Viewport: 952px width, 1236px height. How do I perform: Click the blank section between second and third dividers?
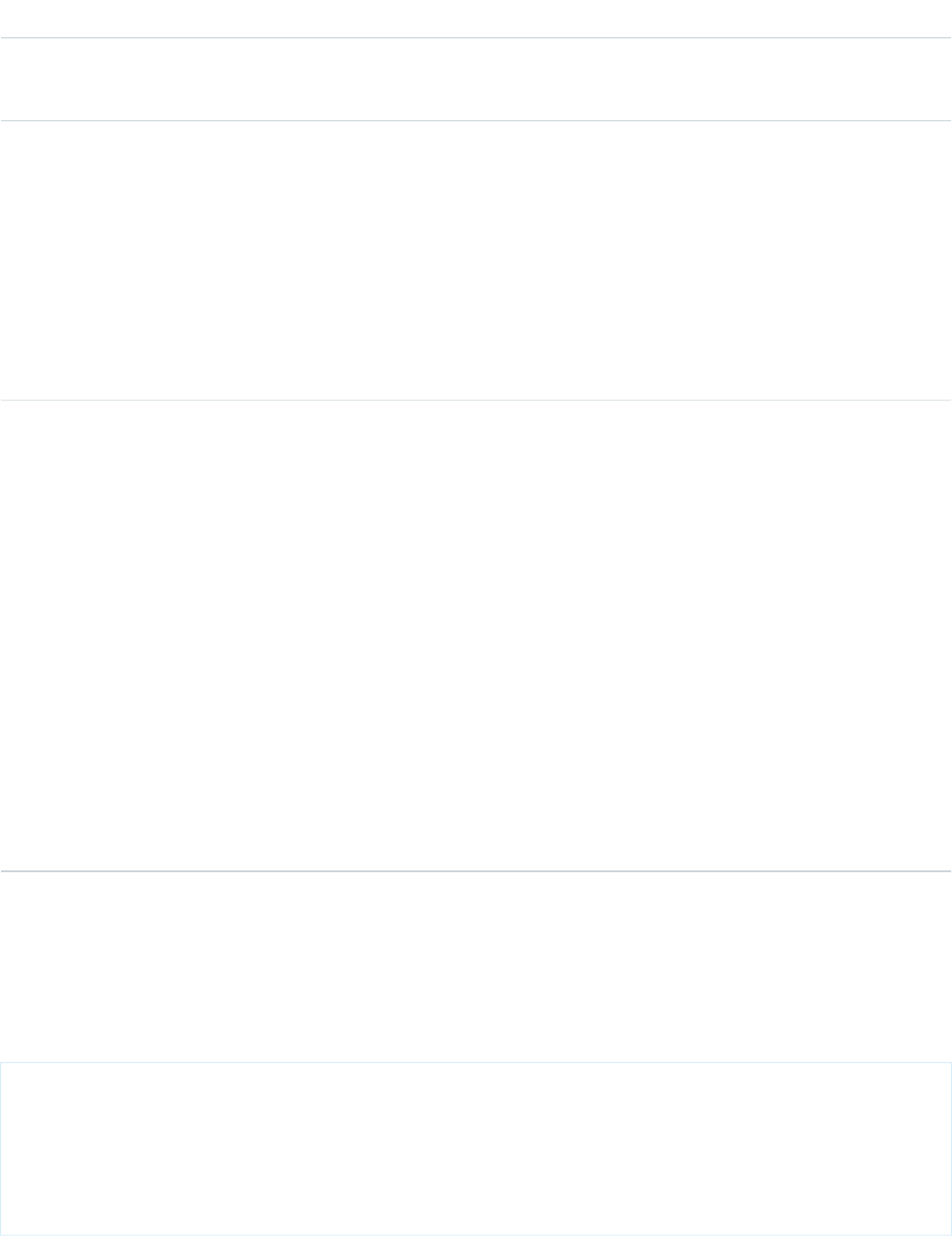pyautogui.click(x=476, y=260)
